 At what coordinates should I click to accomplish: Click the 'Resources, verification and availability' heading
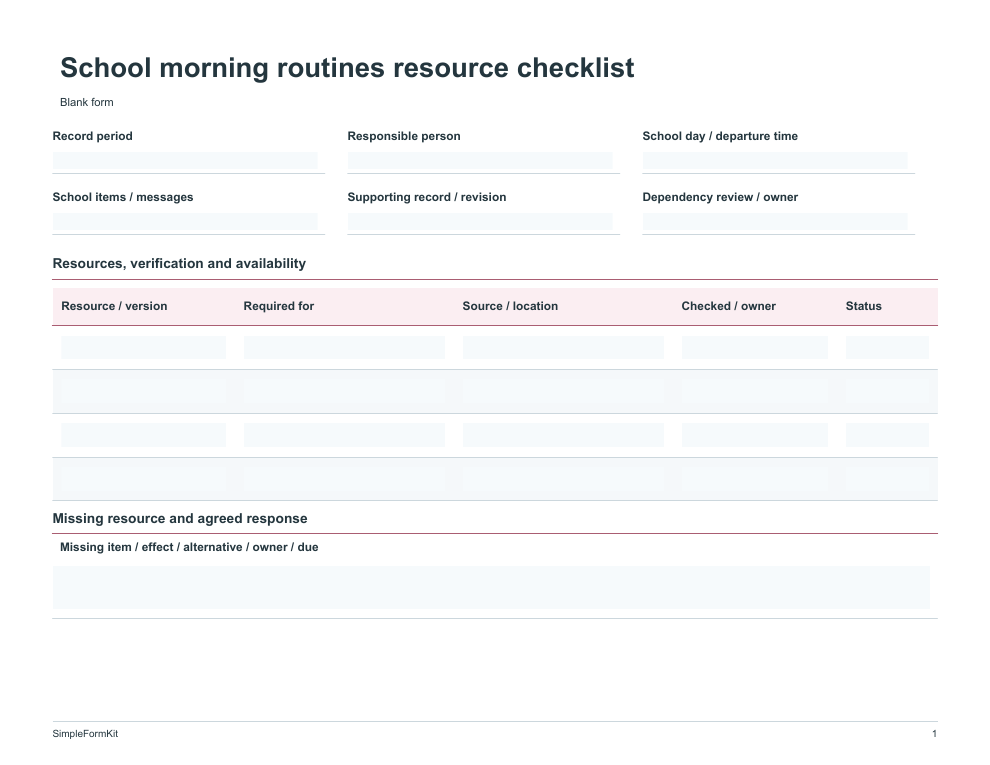(179, 264)
